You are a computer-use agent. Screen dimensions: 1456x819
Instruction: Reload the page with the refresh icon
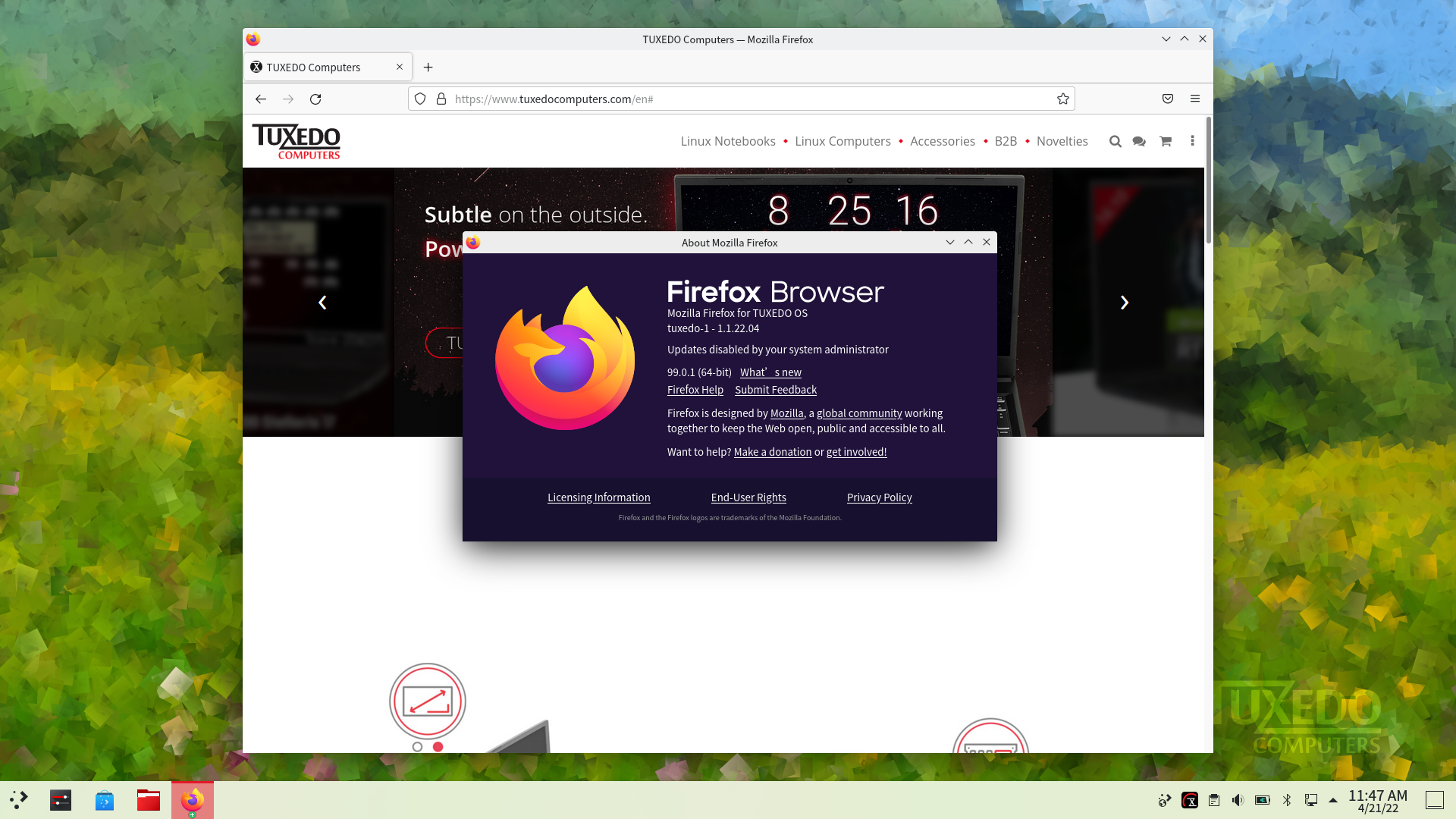[x=315, y=99]
